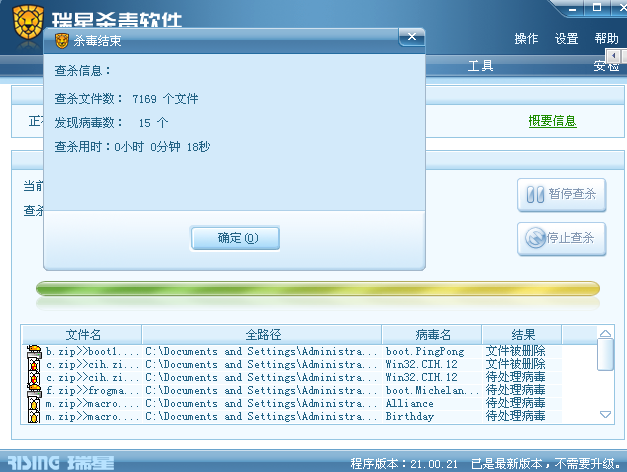The width and height of the screenshot is (627, 472).
Task: Click the left scroll arrow on the tab bar
Action: tap(613, 56)
